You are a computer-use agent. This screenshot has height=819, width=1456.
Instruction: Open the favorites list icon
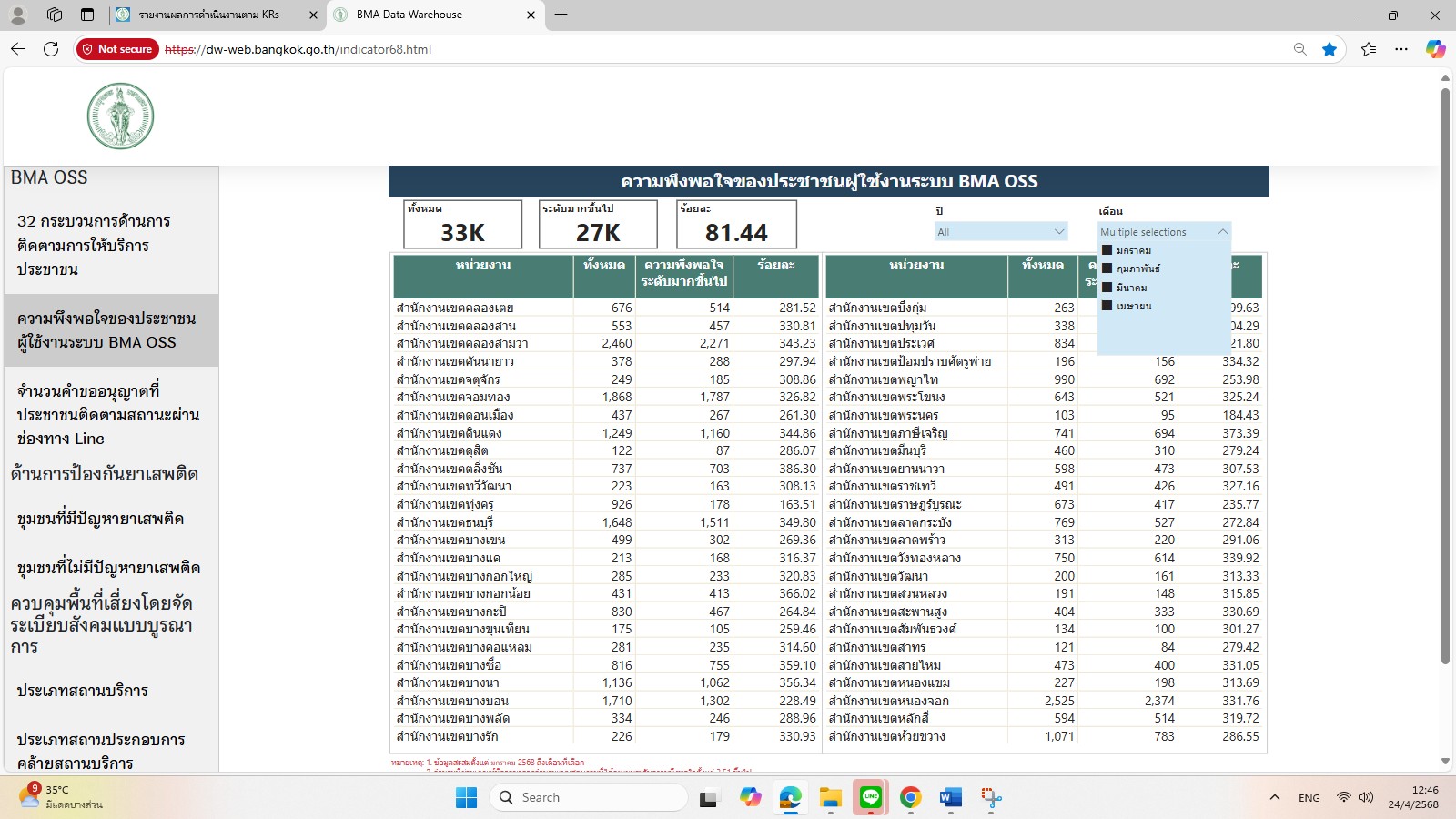click(x=1369, y=49)
